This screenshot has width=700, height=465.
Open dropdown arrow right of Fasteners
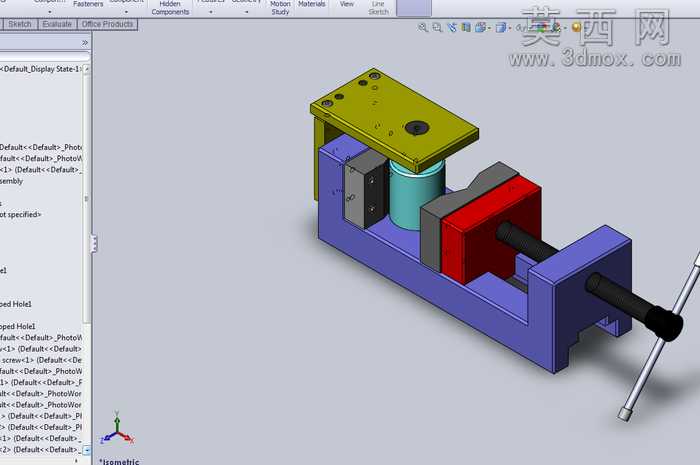[126, 12]
